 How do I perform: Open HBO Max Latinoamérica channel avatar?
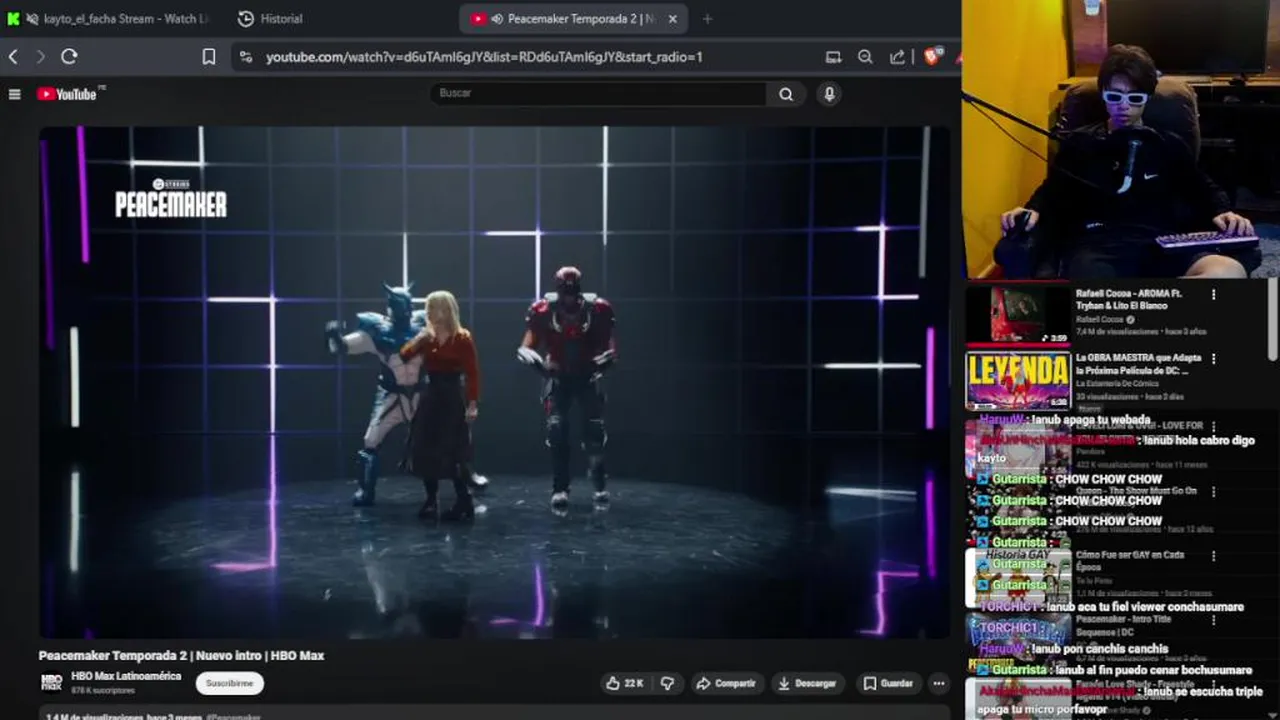click(x=51, y=682)
